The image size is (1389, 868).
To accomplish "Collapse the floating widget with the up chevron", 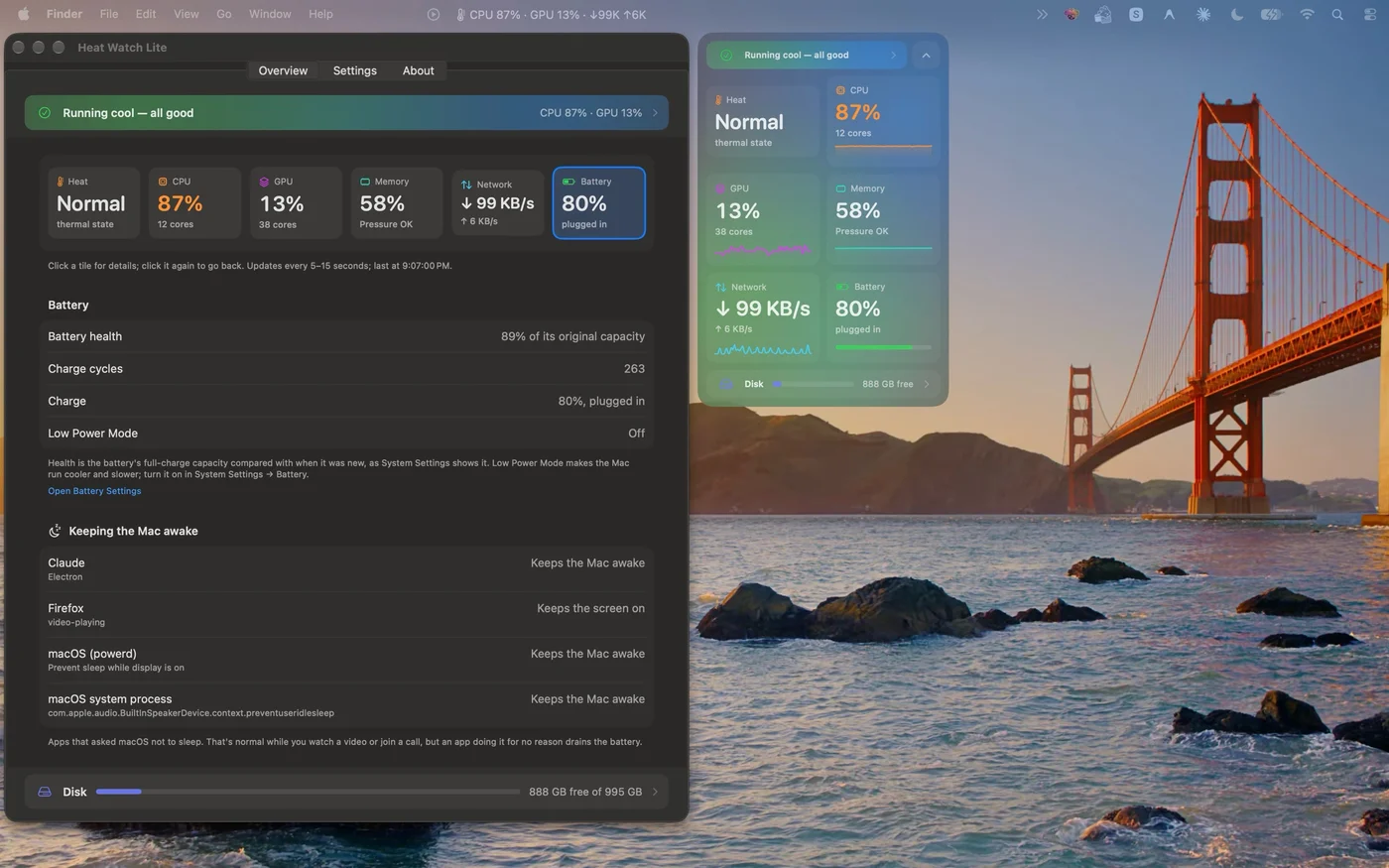I will point(926,56).
